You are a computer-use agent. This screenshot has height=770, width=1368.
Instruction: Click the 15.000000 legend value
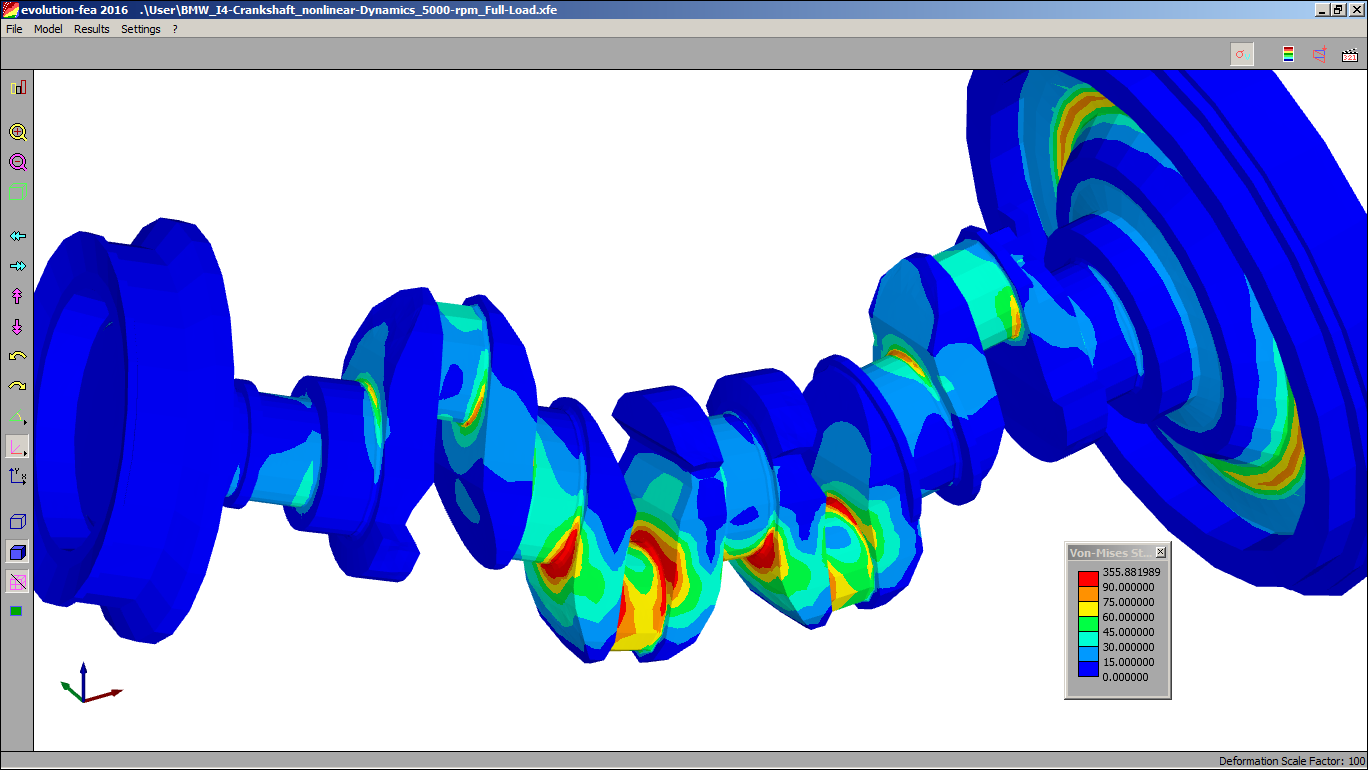pos(1128,662)
